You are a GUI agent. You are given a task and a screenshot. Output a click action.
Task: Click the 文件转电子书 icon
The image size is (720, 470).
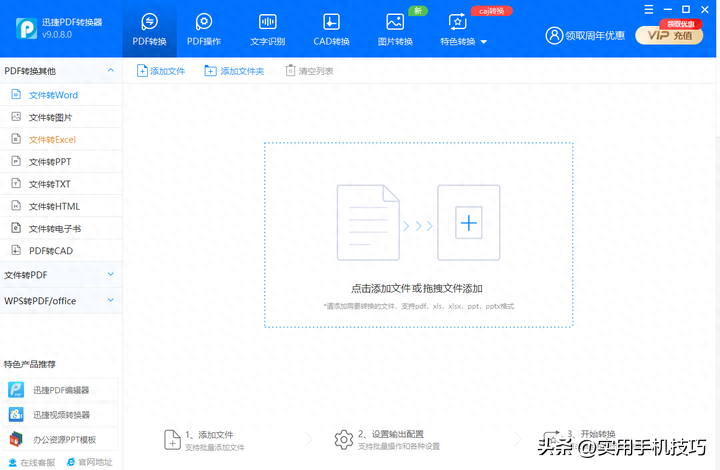16,228
